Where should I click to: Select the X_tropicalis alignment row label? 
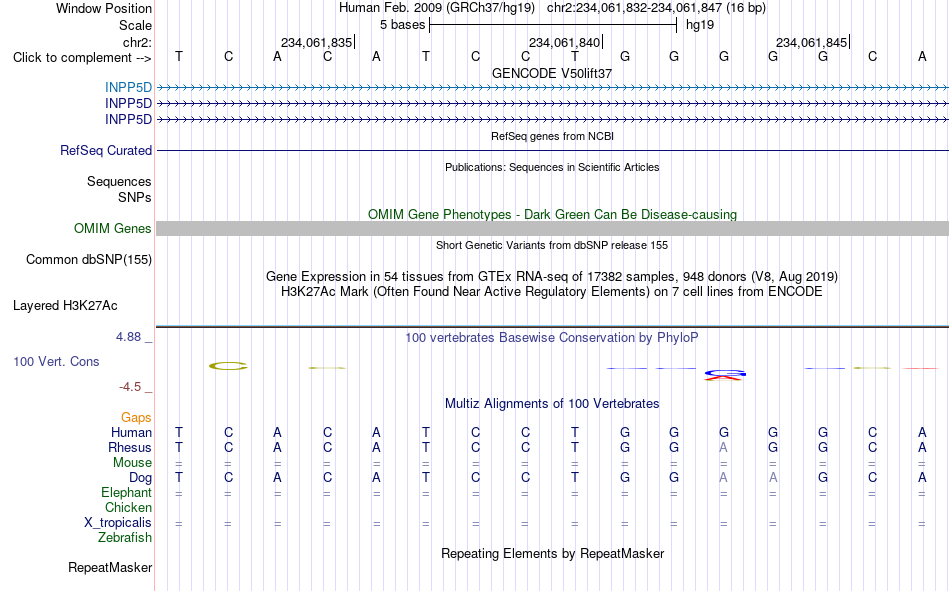[x=118, y=523]
